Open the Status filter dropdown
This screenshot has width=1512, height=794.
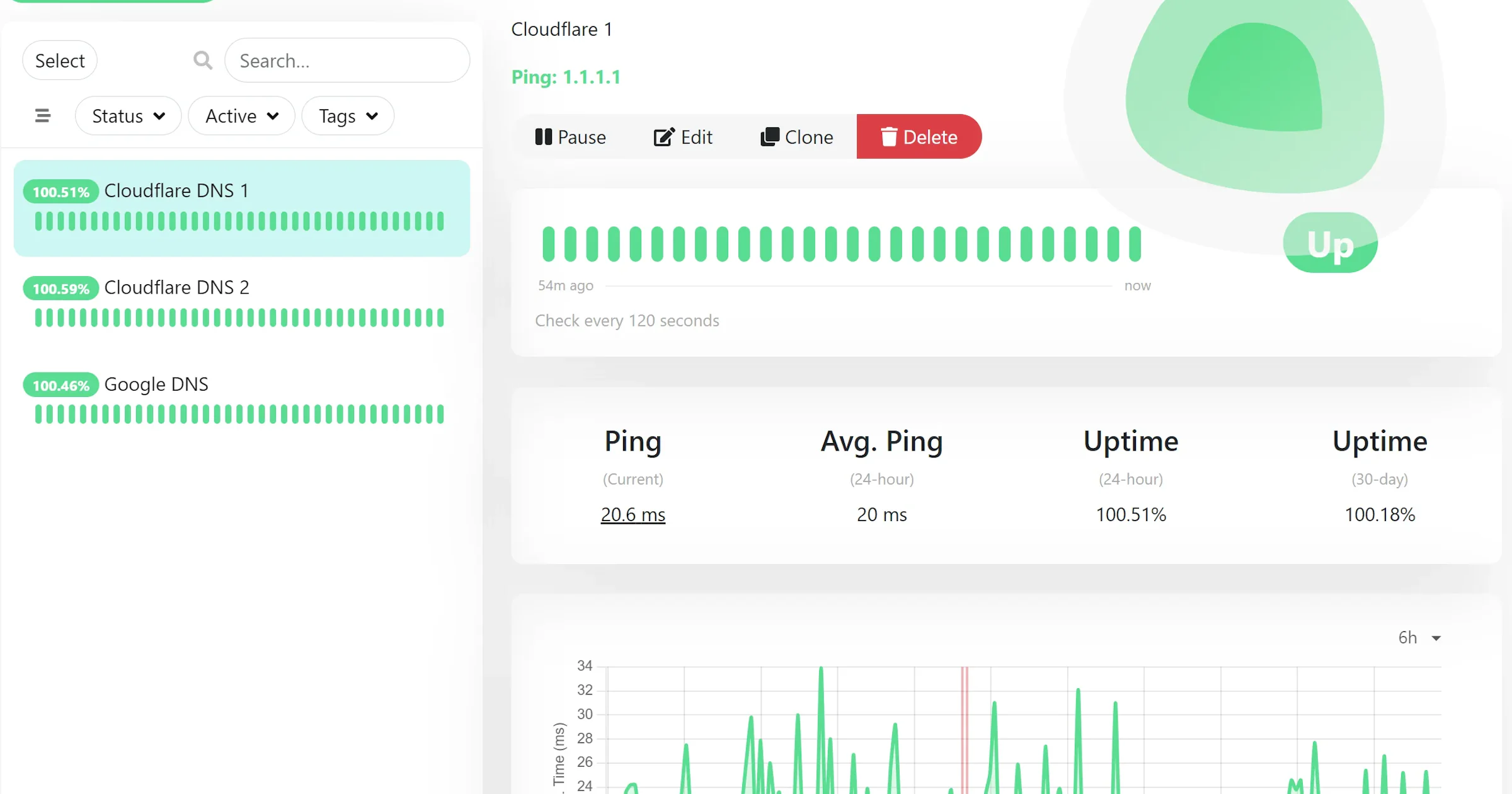click(x=129, y=116)
